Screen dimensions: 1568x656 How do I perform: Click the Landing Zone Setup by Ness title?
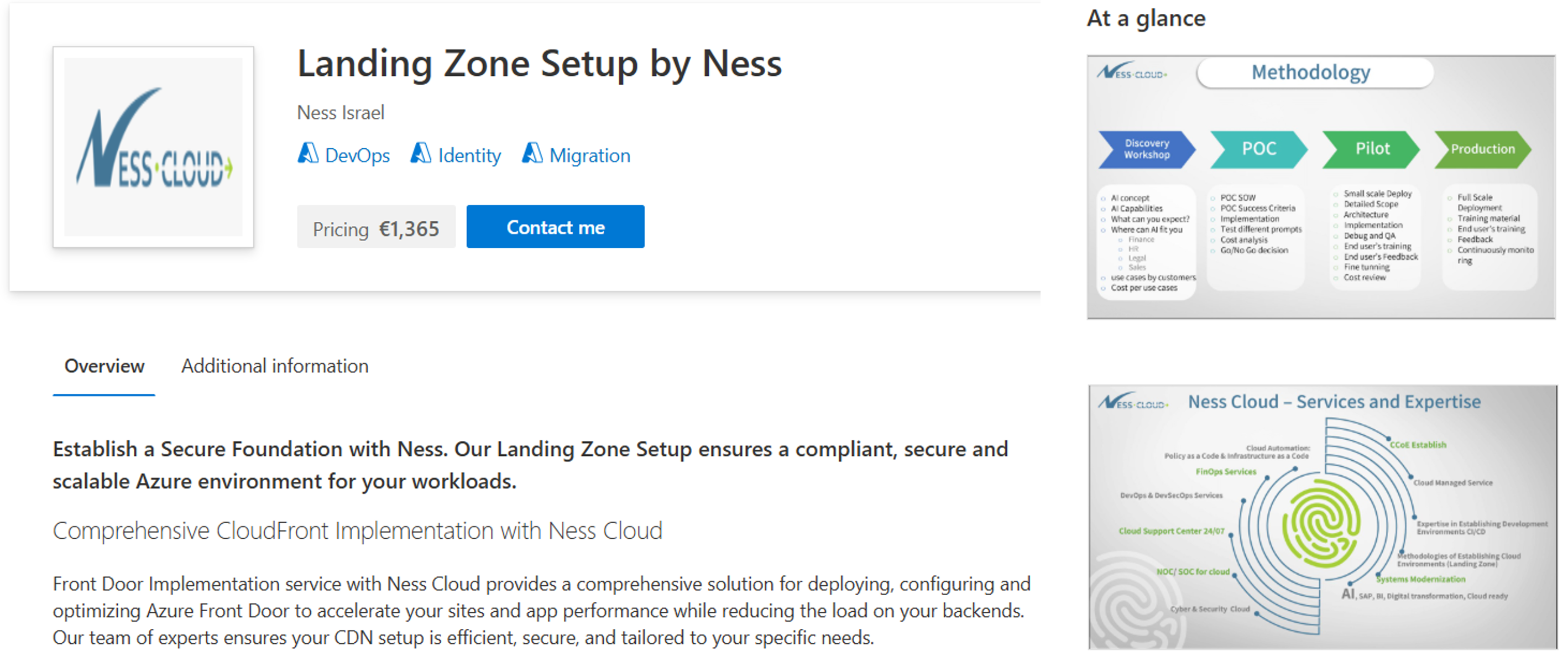pos(539,64)
